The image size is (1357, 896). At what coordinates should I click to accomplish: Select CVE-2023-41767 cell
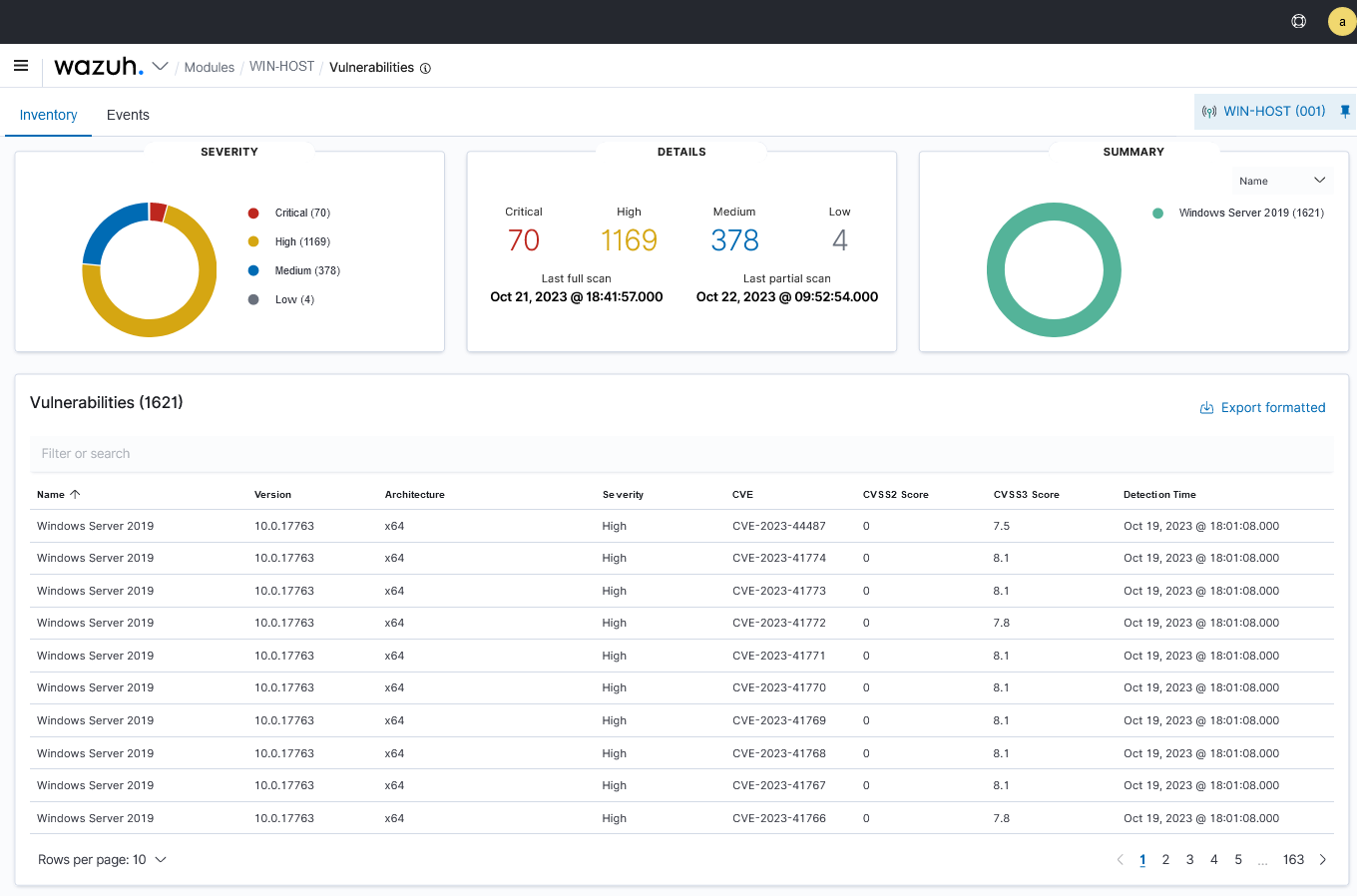tap(779, 785)
